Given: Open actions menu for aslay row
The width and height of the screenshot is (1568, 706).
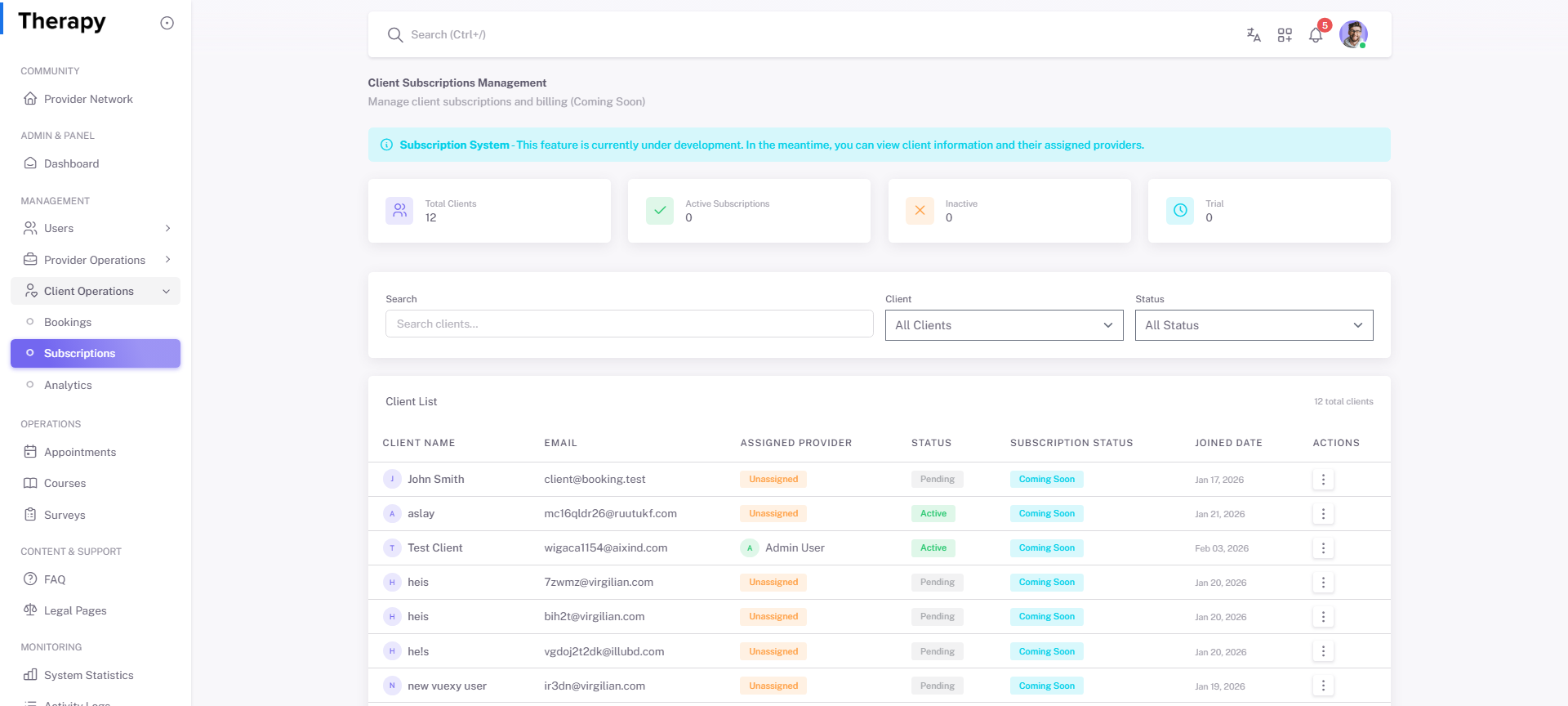Looking at the screenshot, I should coord(1323,514).
